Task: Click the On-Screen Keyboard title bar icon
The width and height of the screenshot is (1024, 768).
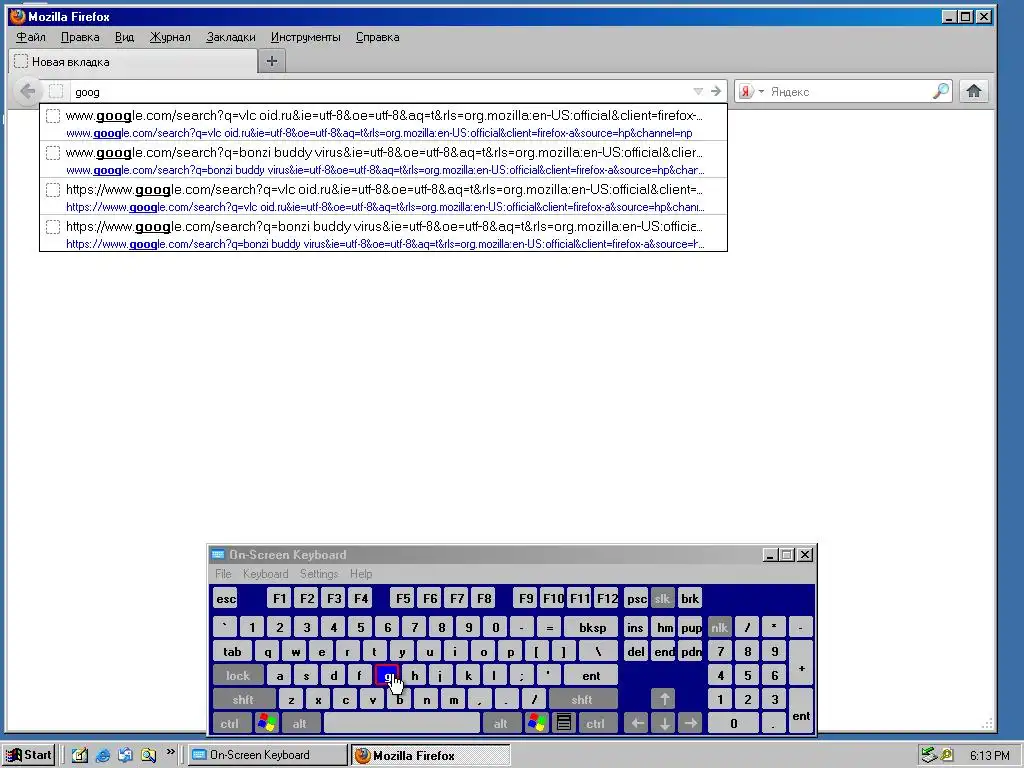Action: click(x=218, y=554)
